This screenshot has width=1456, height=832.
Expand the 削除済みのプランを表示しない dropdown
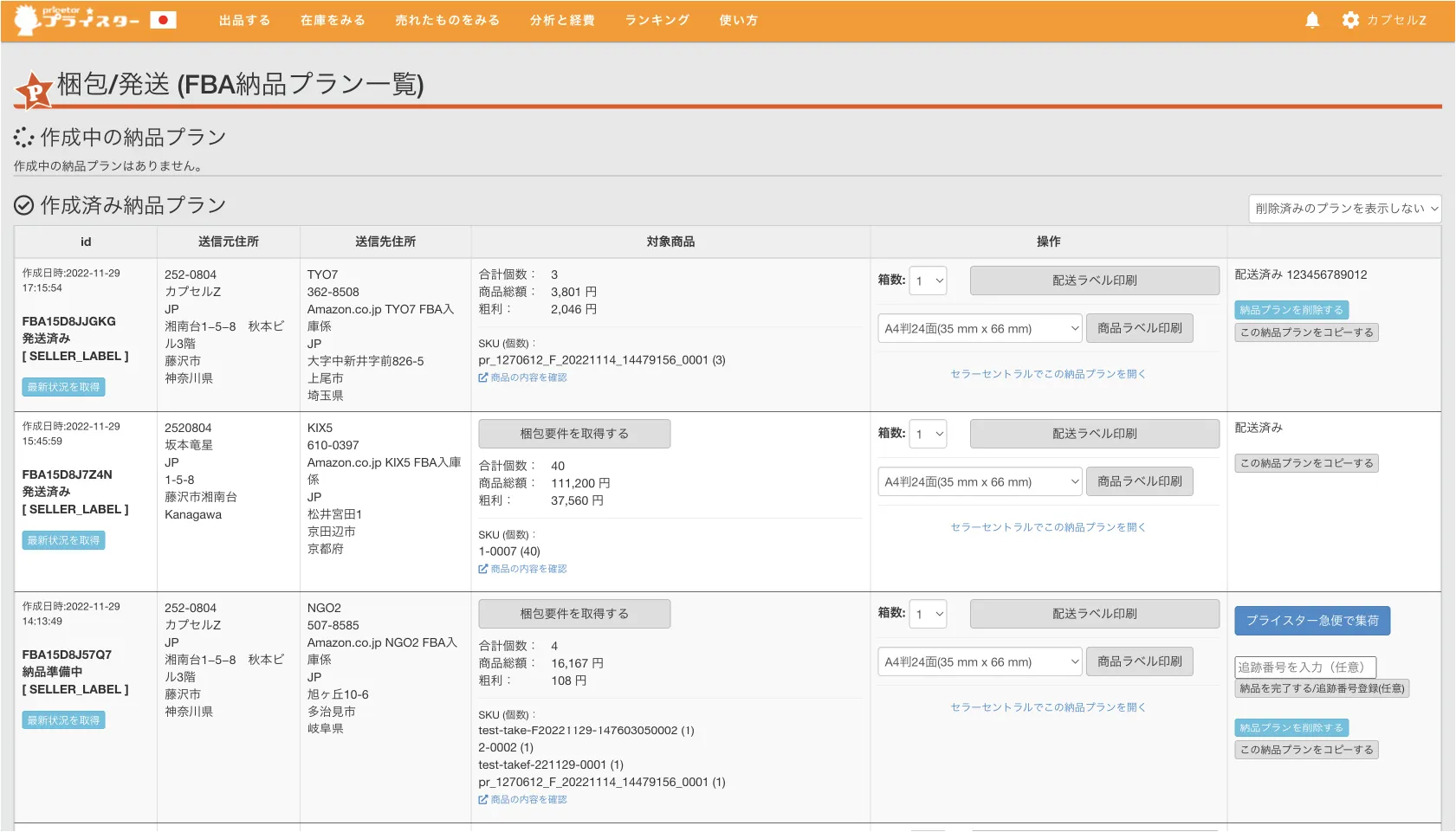1344,209
